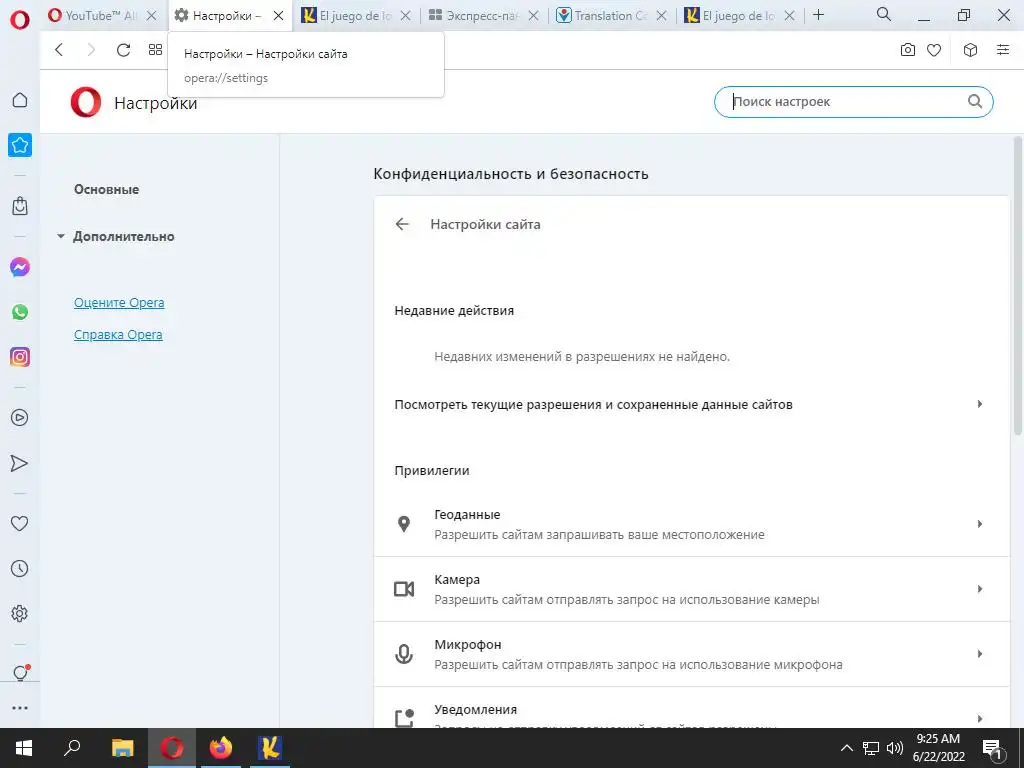Open the Геоданные permission row arrow
Image resolution: width=1024 pixels, height=768 pixels.
980,524
